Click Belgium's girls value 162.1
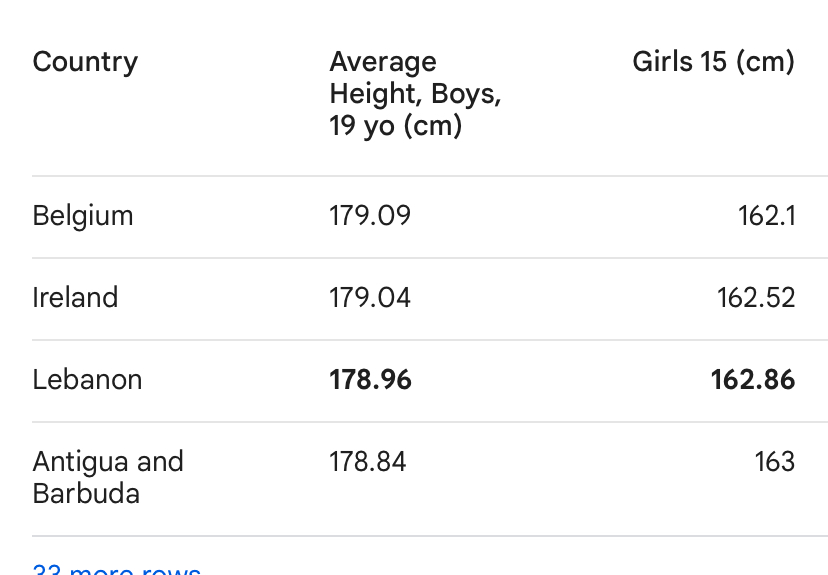 766,215
